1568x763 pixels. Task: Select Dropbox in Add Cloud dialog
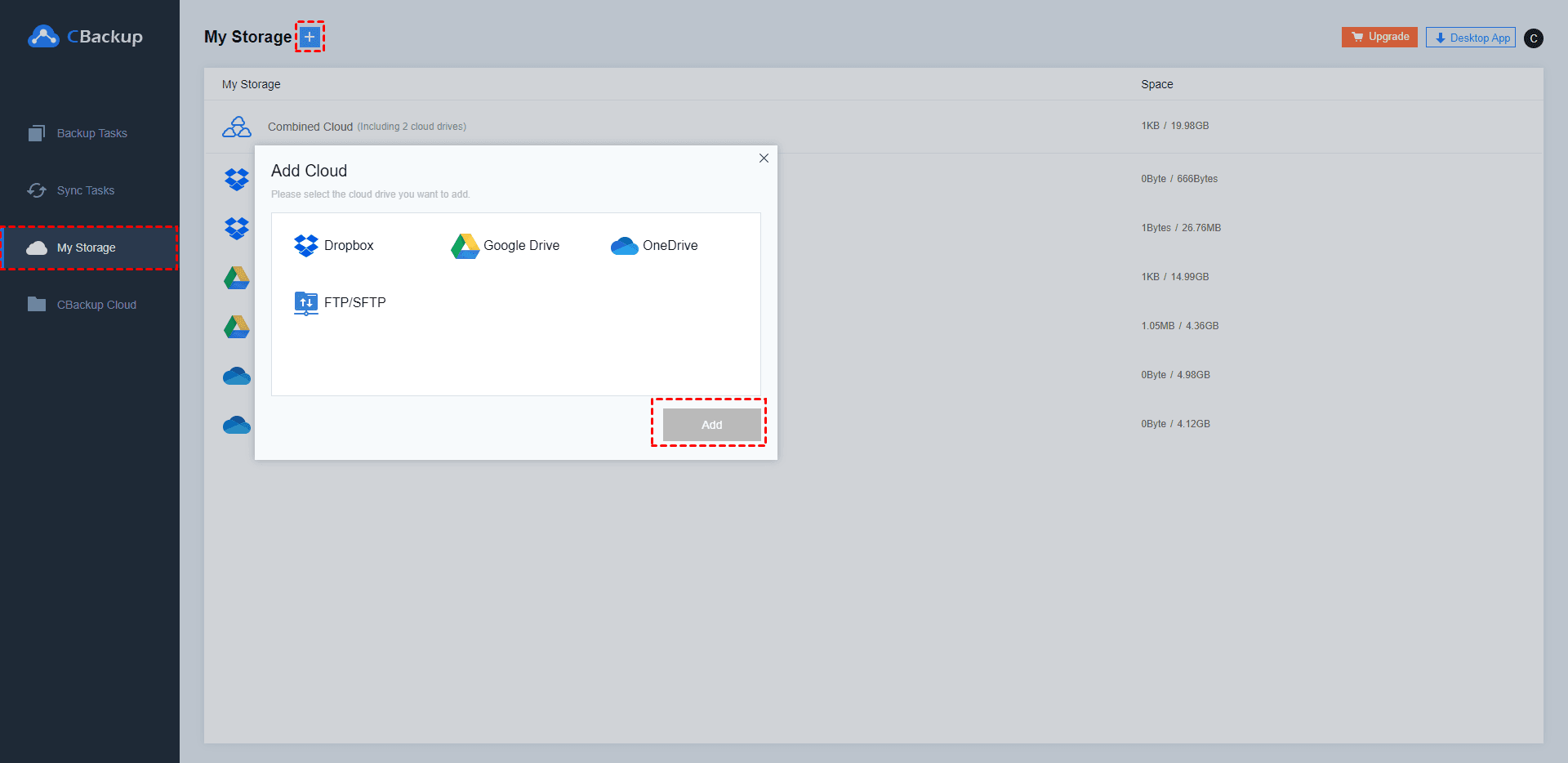click(334, 245)
